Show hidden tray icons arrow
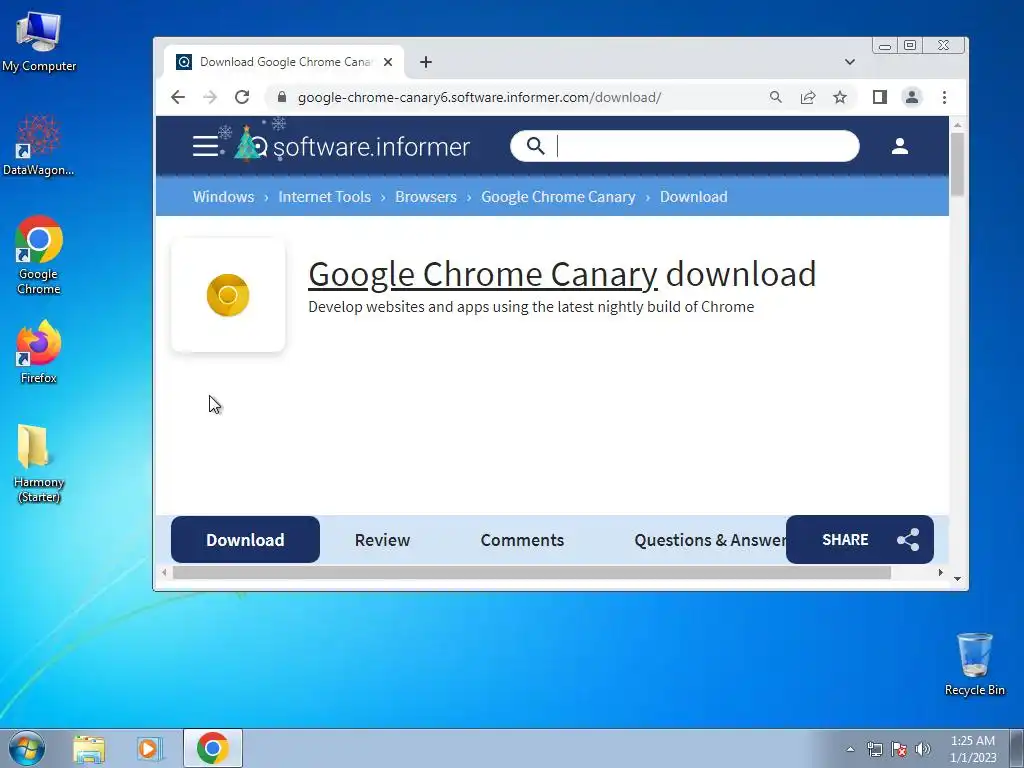This screenshot has height=768, width=1024. tap(850, 749)
